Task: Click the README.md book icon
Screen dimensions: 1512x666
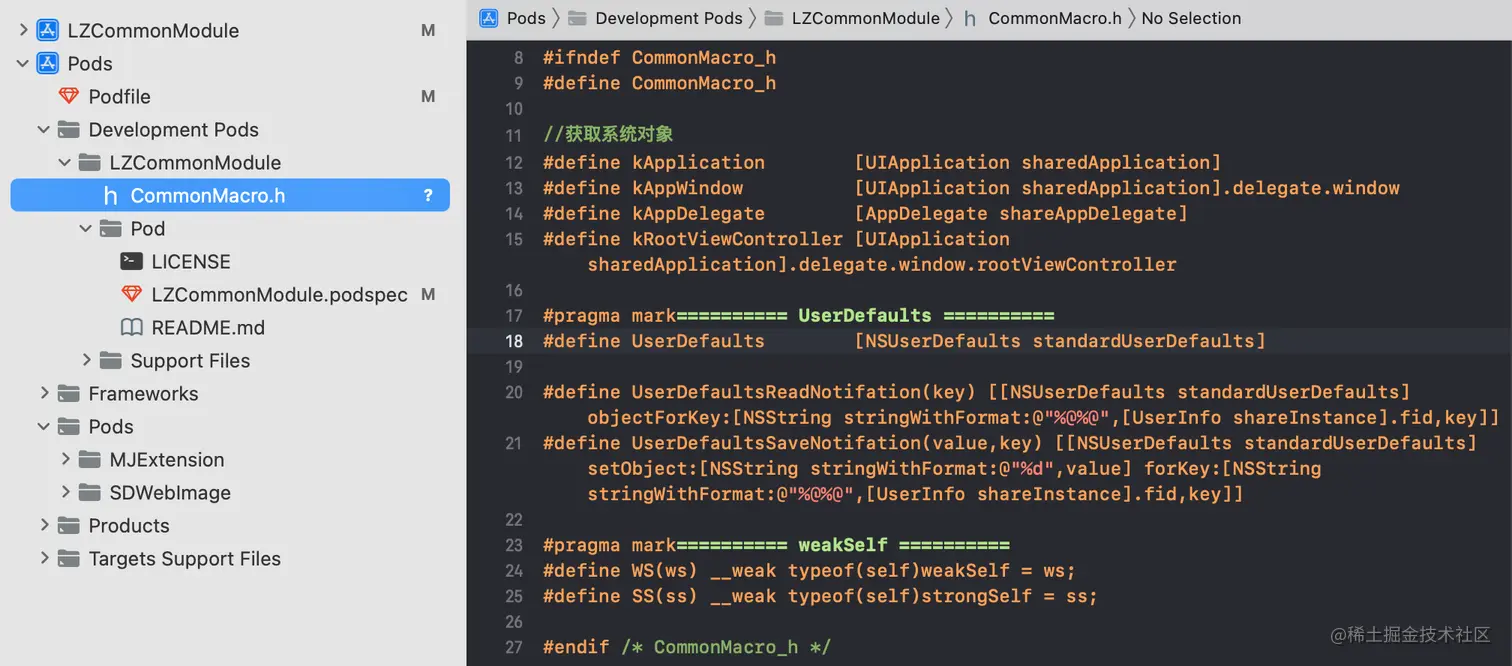Action: pyautogui.click(x=131, y=327)
